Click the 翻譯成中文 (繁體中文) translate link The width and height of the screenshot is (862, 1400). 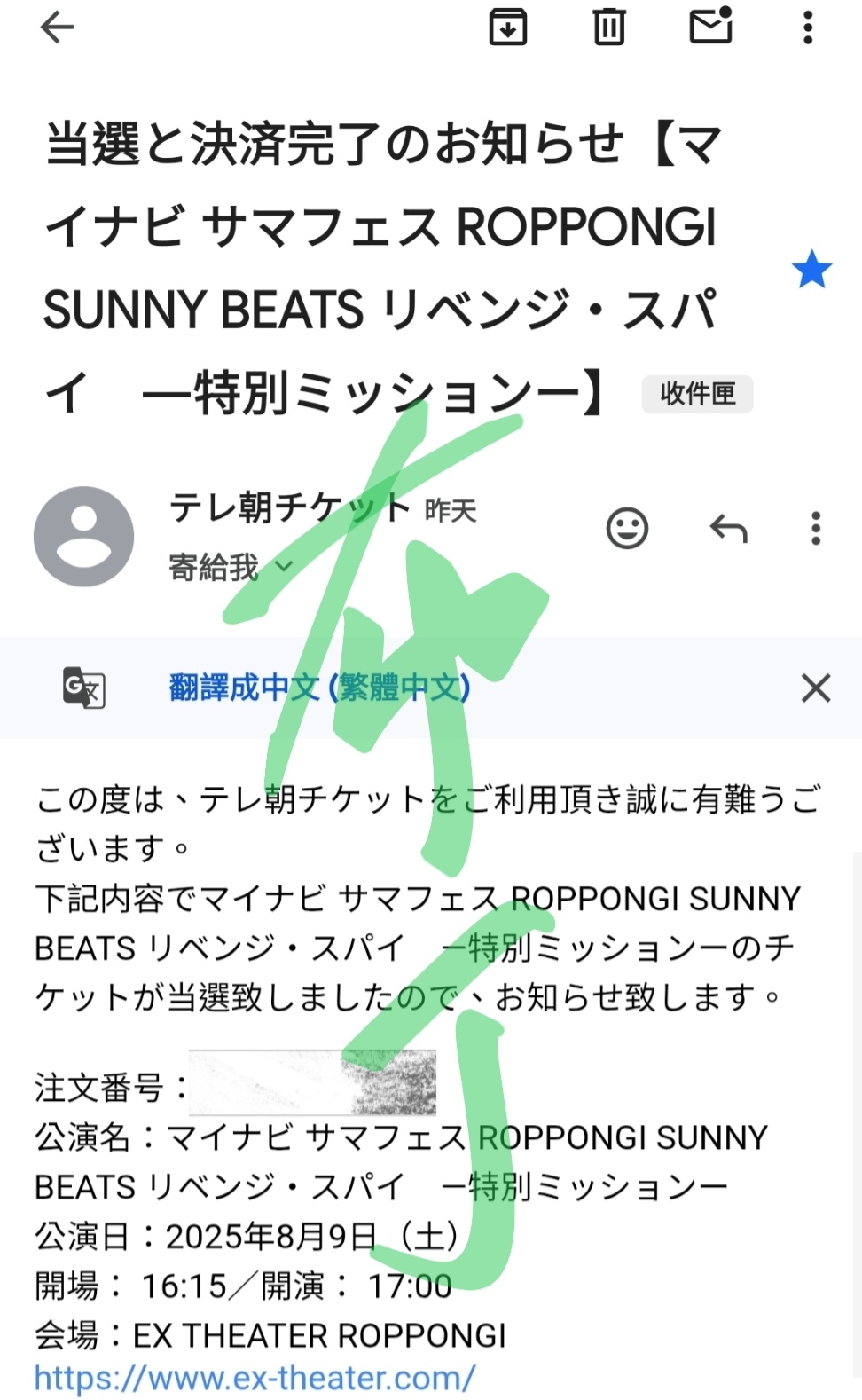(x=319, y=688)
